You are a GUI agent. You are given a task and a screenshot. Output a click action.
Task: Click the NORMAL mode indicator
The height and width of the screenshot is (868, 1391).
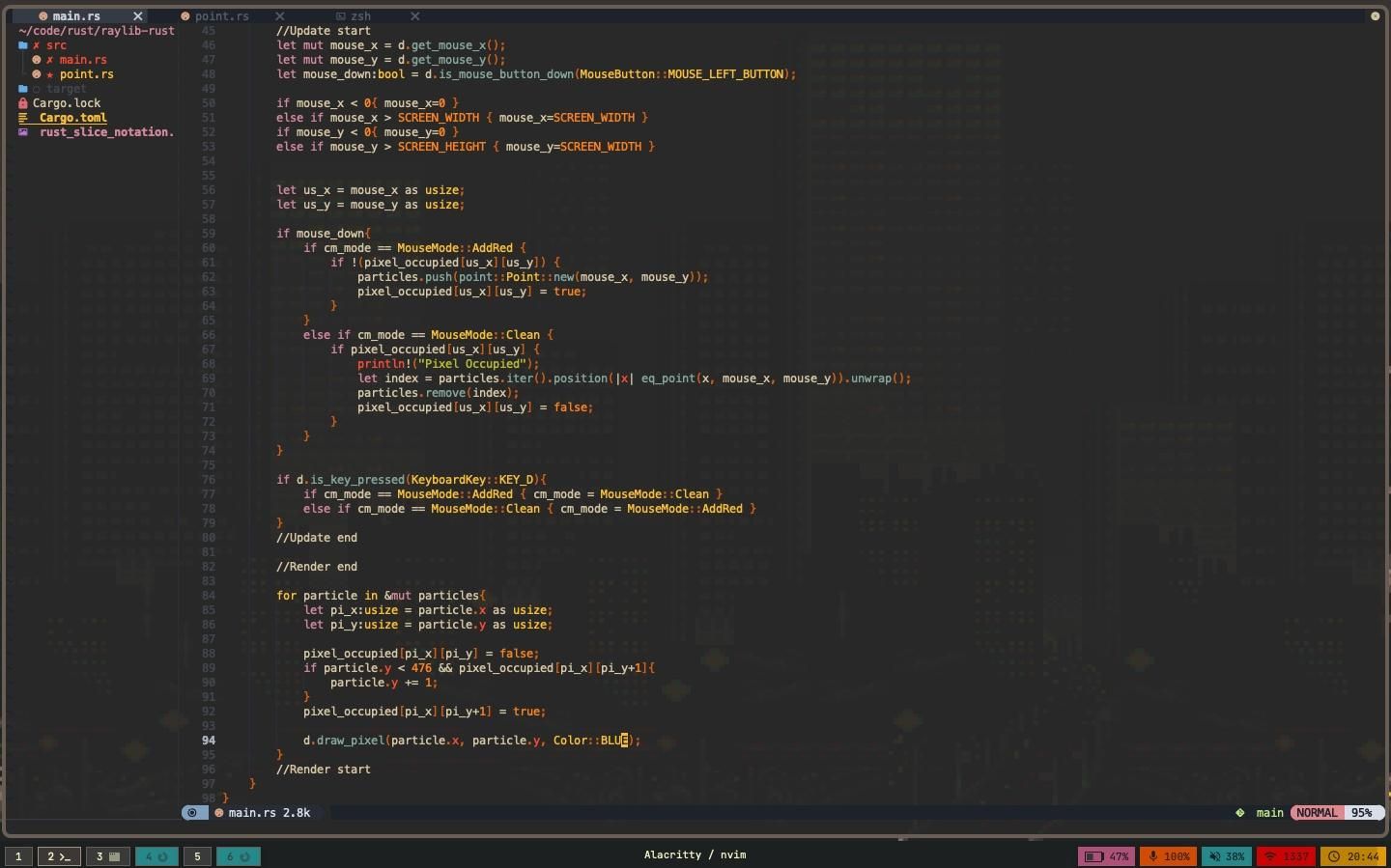pyautogui.click(x=1317, y=813)
